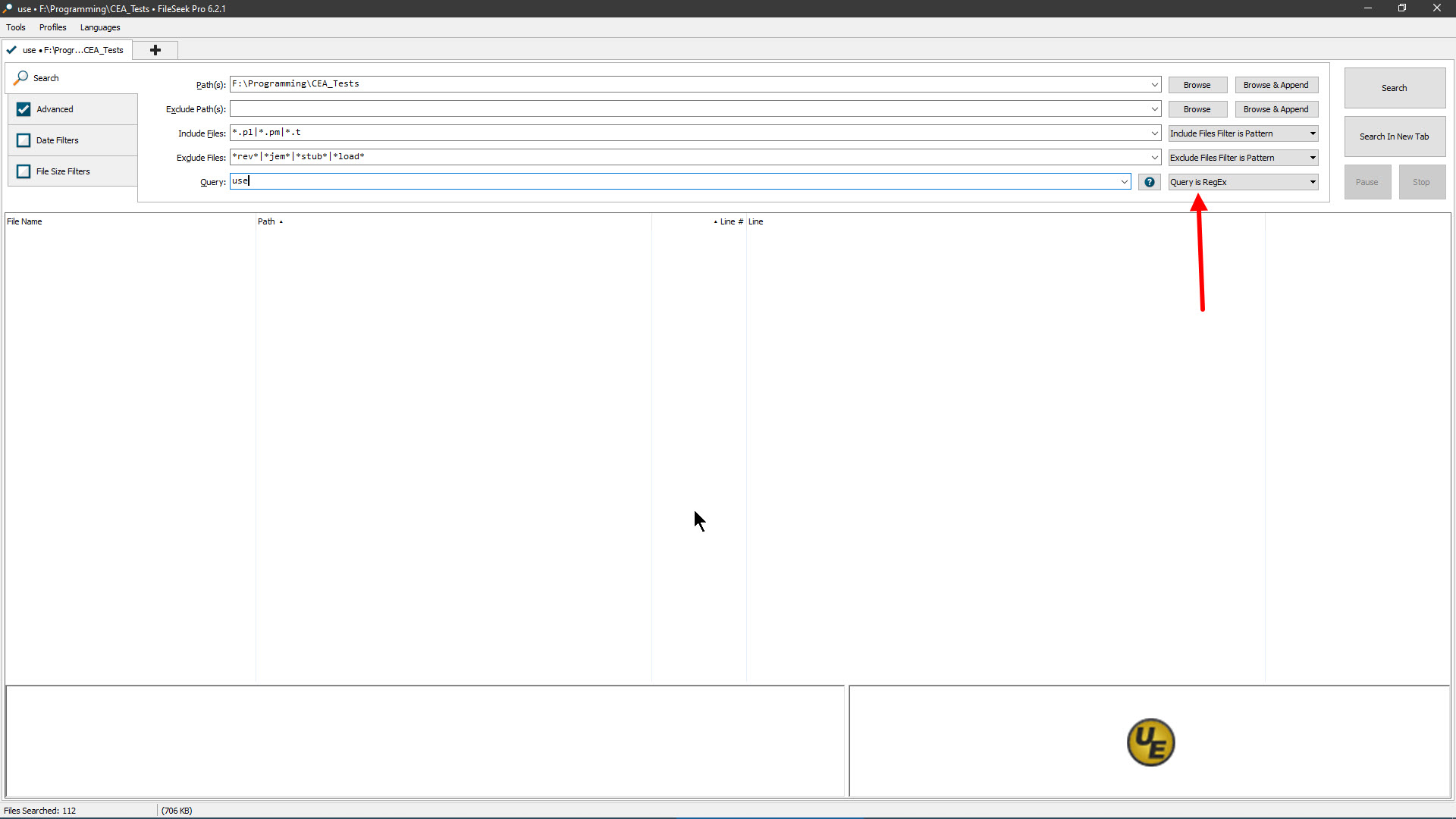Click the Stop button
Screen dimensions: 1456x819
1422,182
